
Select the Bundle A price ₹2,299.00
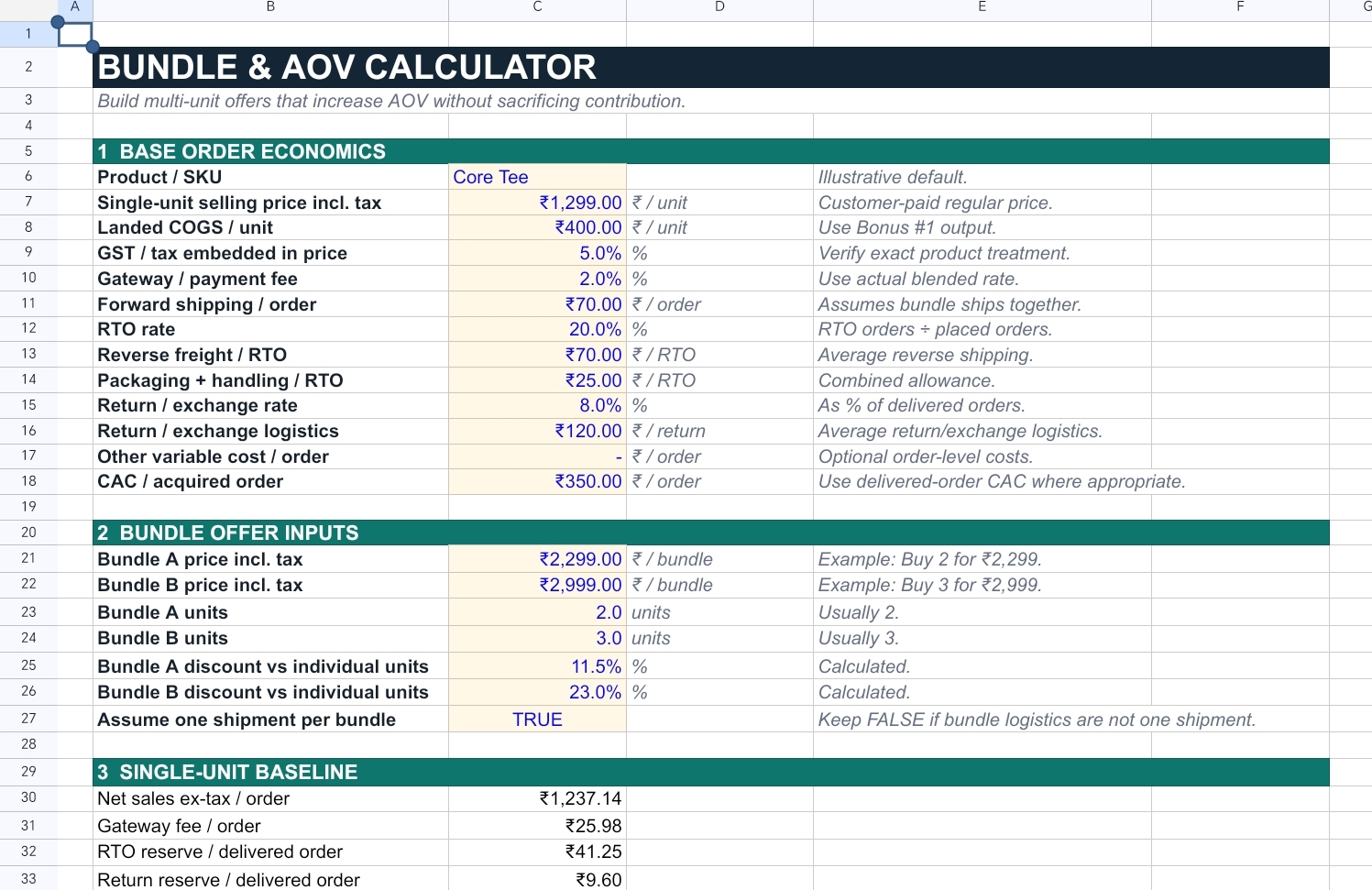580,559
